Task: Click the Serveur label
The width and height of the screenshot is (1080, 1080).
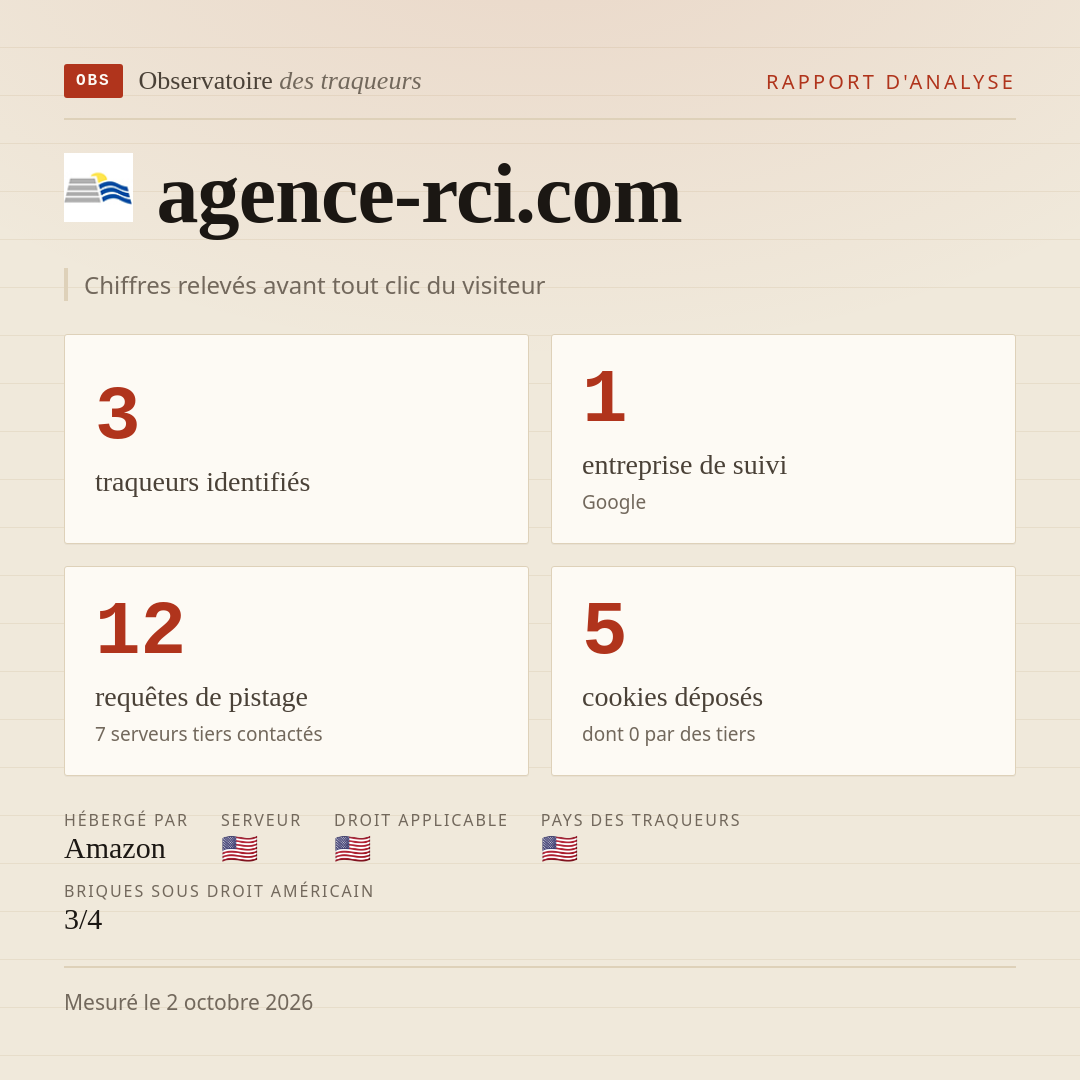Action: click(261, 820)
